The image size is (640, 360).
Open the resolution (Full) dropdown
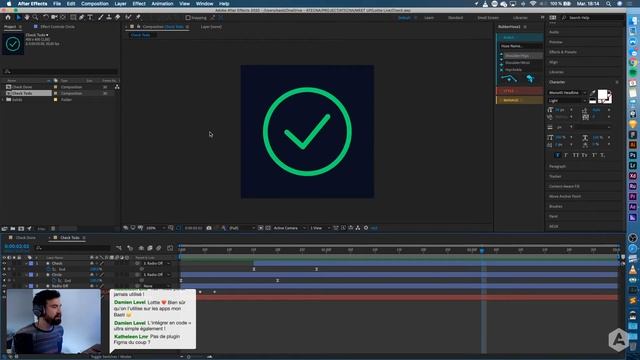point(242,228)
